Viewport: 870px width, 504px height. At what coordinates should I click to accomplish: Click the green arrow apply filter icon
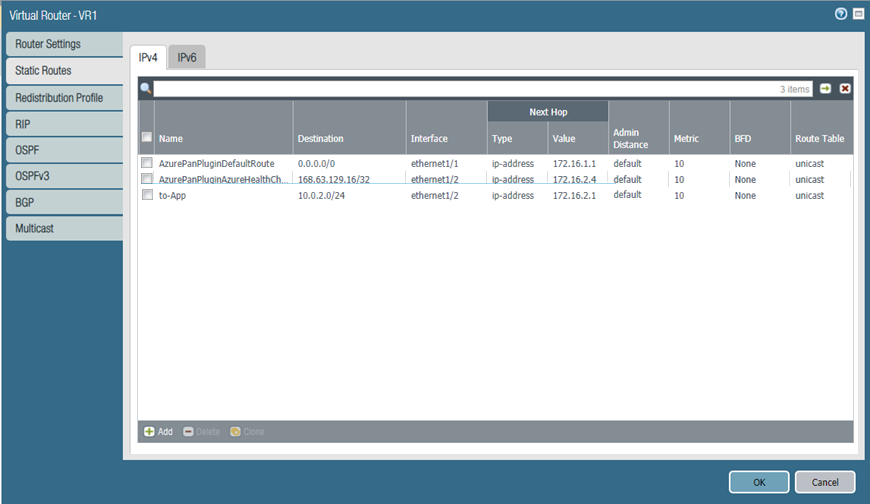pyautogui.click(x=826, y=89)
